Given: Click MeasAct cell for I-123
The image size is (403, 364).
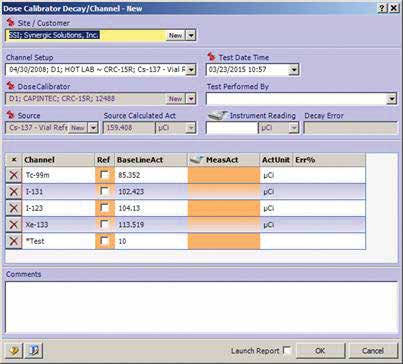Looking at the screenshot, I should tap(224, 208).
